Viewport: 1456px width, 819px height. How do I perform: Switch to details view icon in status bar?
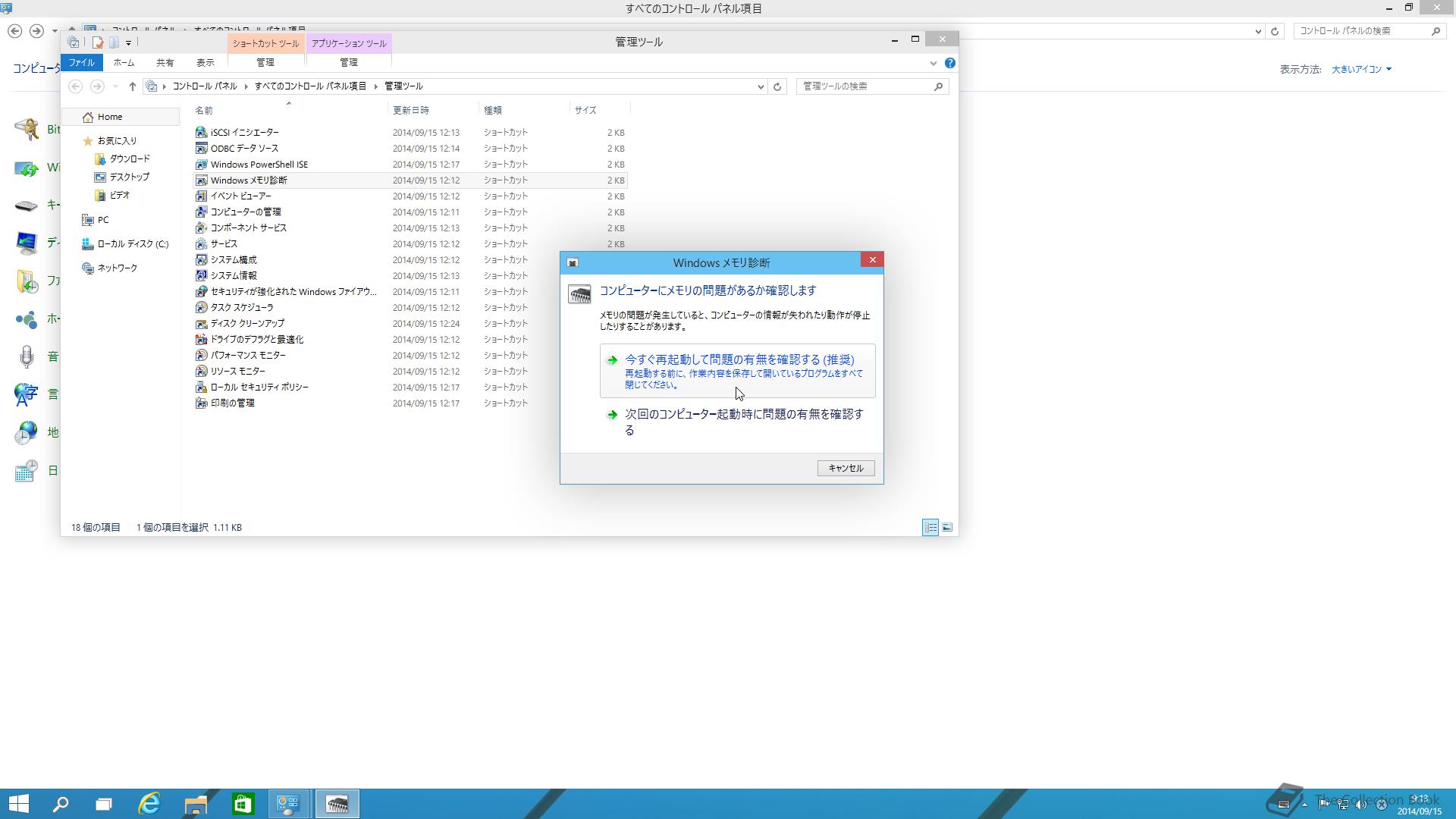pos(930,528)
